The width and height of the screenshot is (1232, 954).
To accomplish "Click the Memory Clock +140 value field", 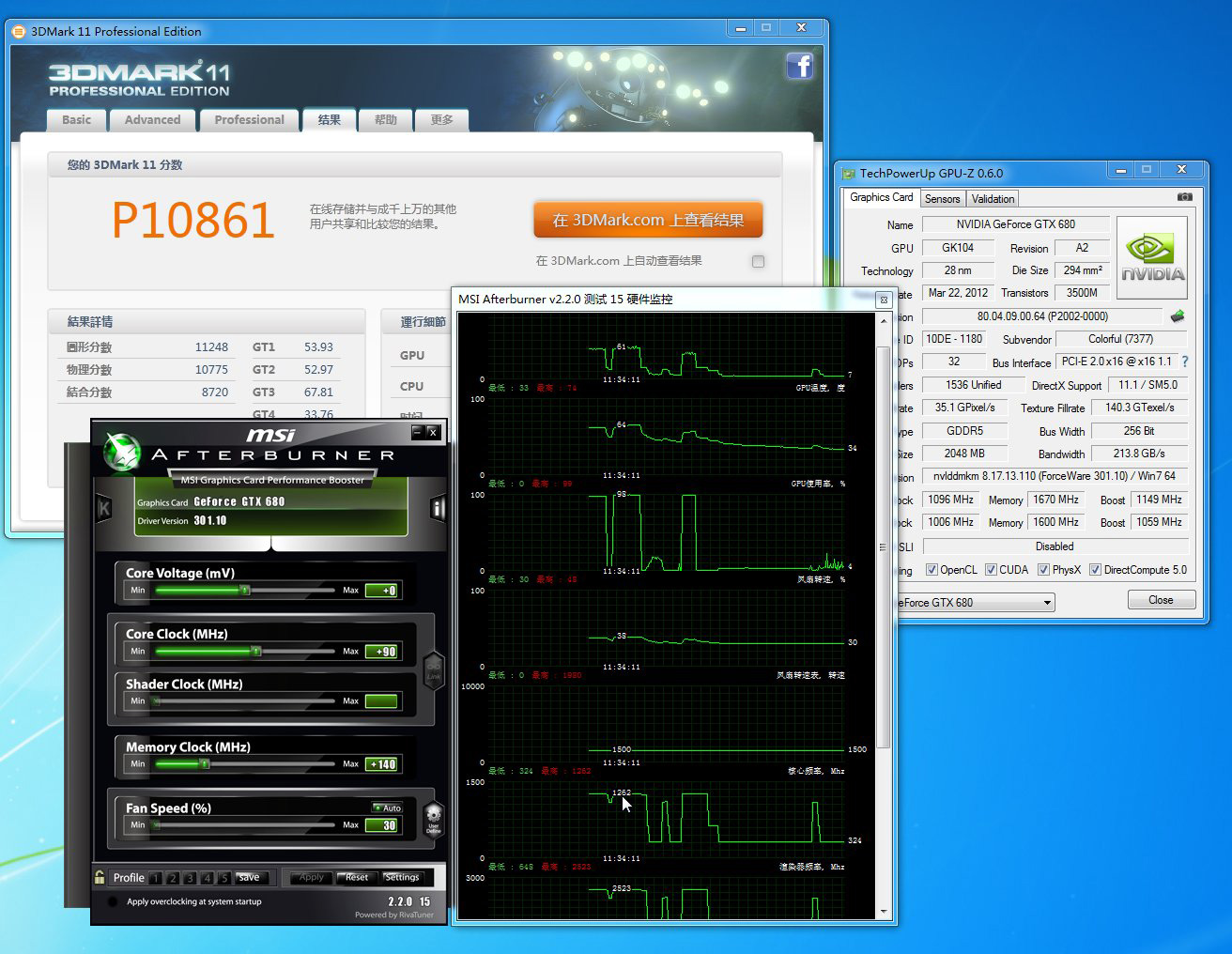I will [x=381, y=764].
